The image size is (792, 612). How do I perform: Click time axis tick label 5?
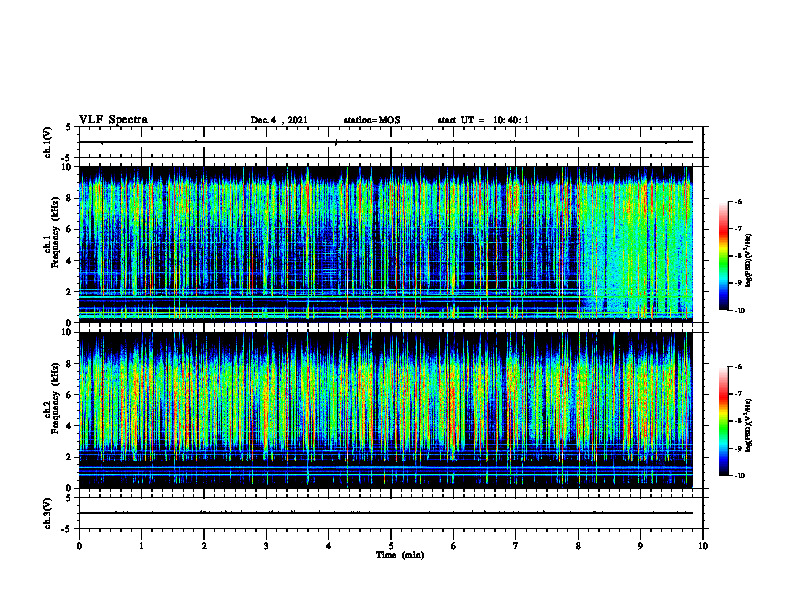pyautogui.click(x=391, y=546)
